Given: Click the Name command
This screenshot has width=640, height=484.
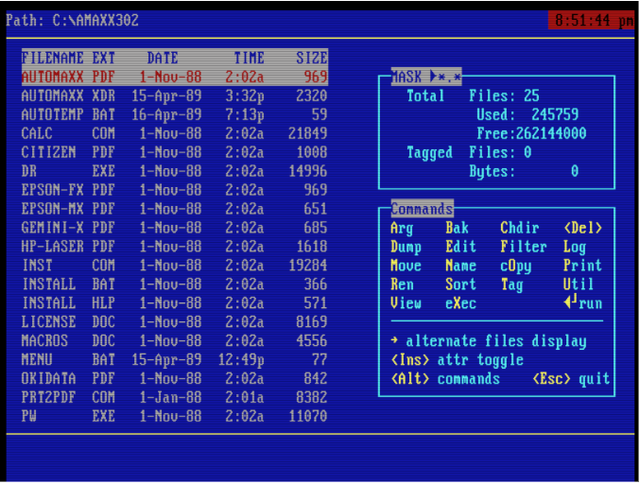Looking at the screenshot, I should (460, 265).
